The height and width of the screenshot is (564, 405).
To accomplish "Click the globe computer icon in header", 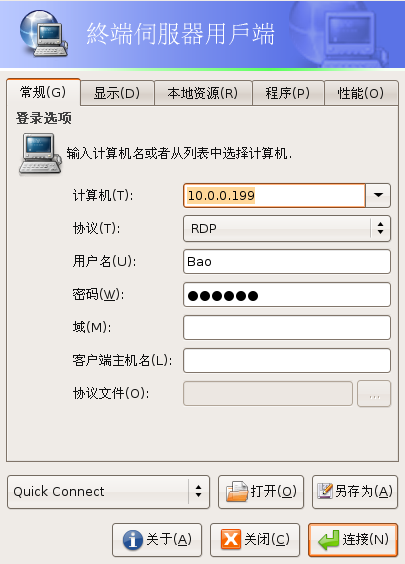I will tap(44, 33).
